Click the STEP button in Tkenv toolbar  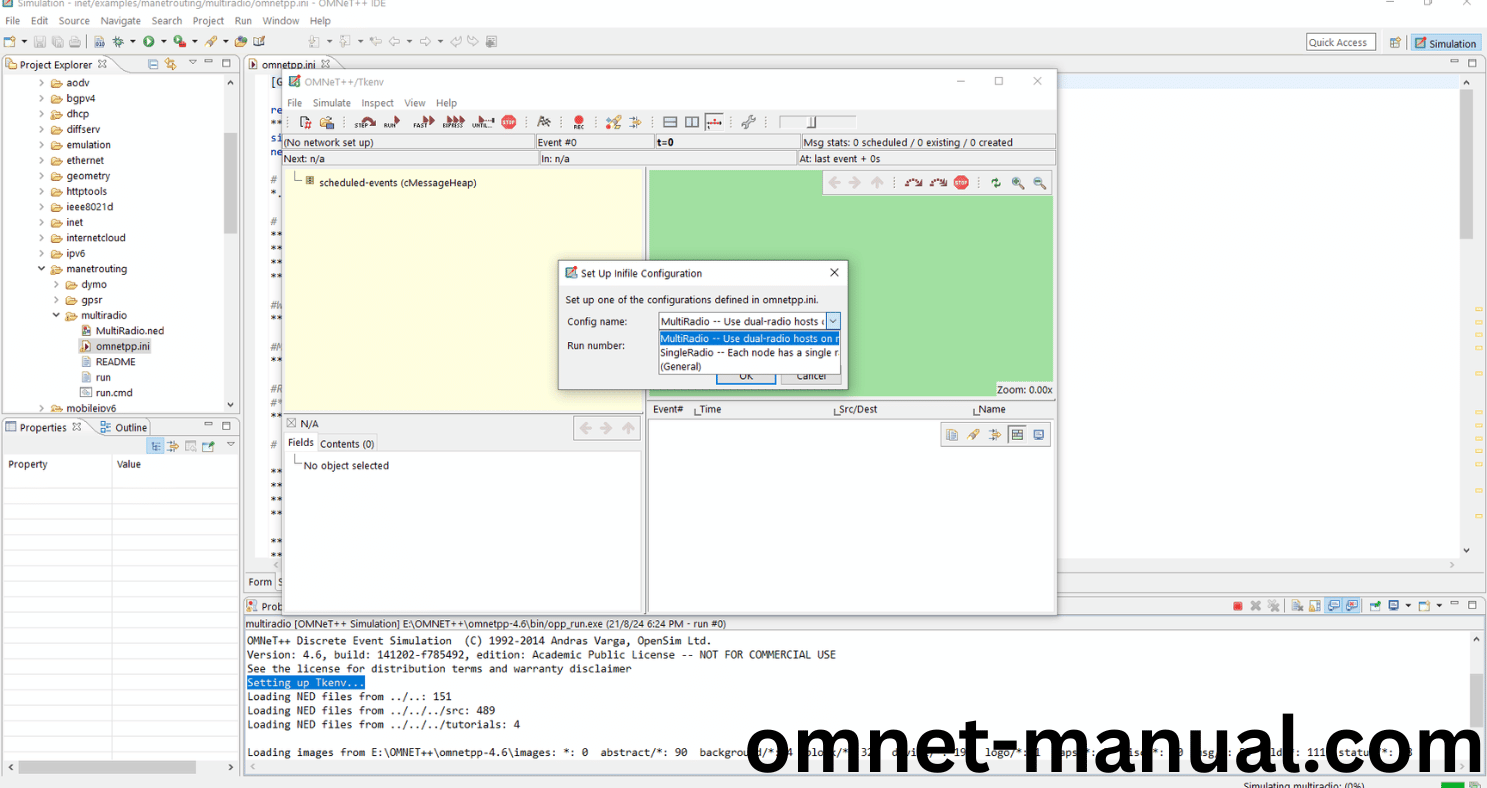coord(365,122)
